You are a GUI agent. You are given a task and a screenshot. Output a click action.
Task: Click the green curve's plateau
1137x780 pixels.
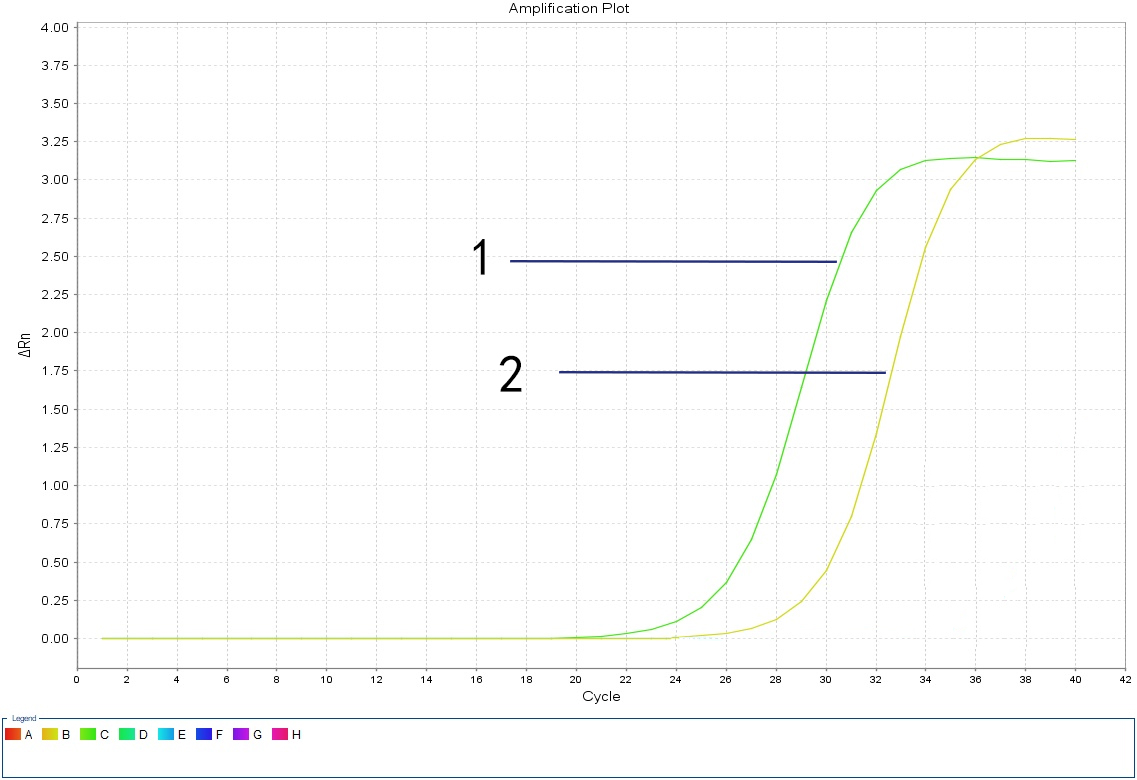point(975,158)
